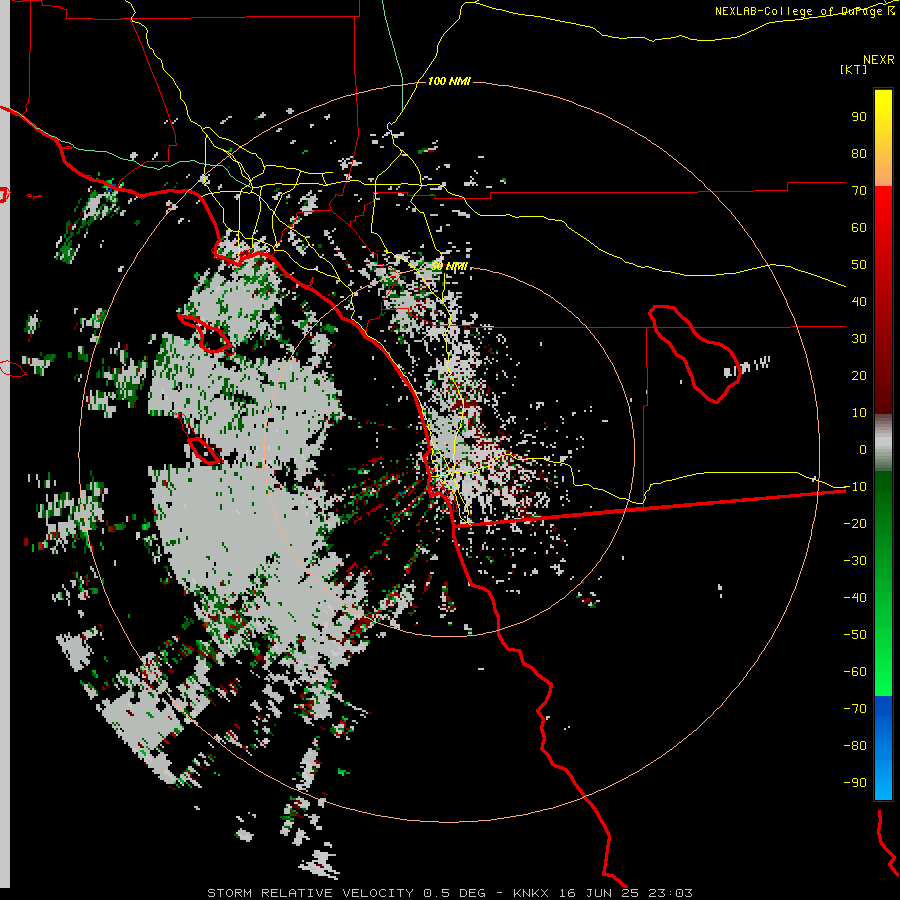This screenshot has height=900, width=900.
Task: Select the 60 value on velocity scale
Action: (x=859, y=228)
